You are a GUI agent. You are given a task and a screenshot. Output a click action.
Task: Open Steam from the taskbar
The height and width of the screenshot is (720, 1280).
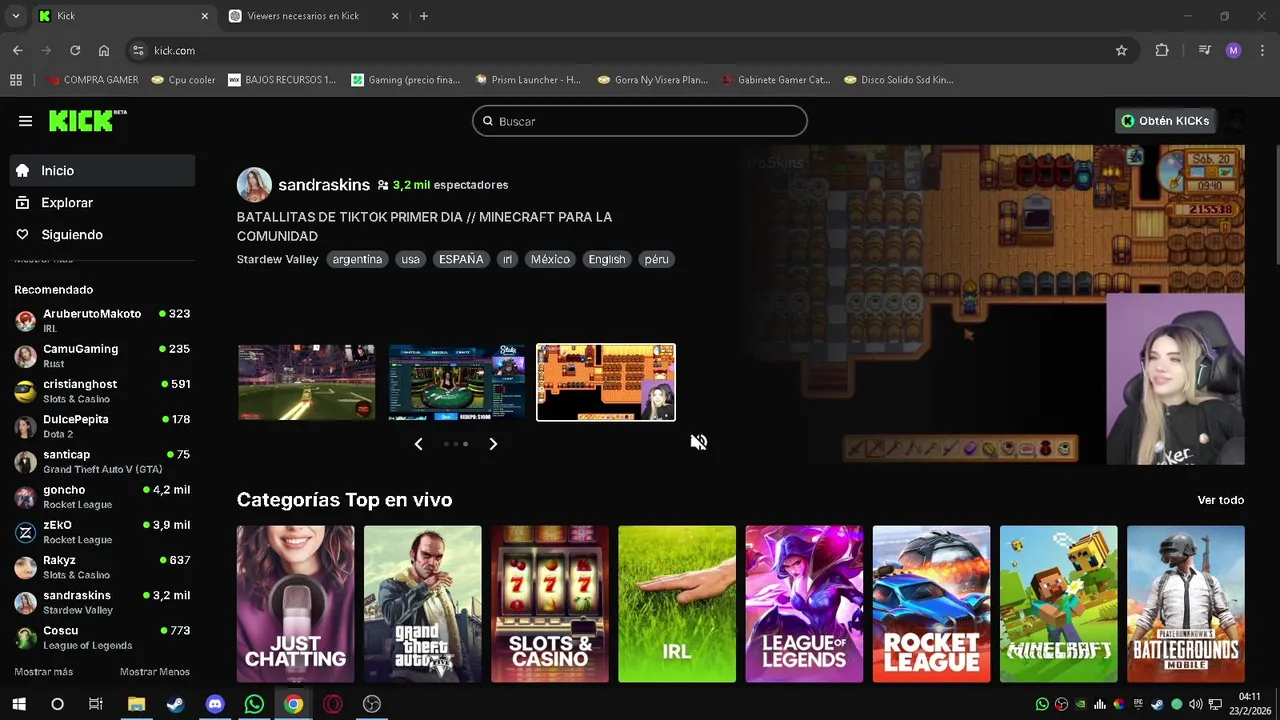pyautogui.click(x=175, y=704)
